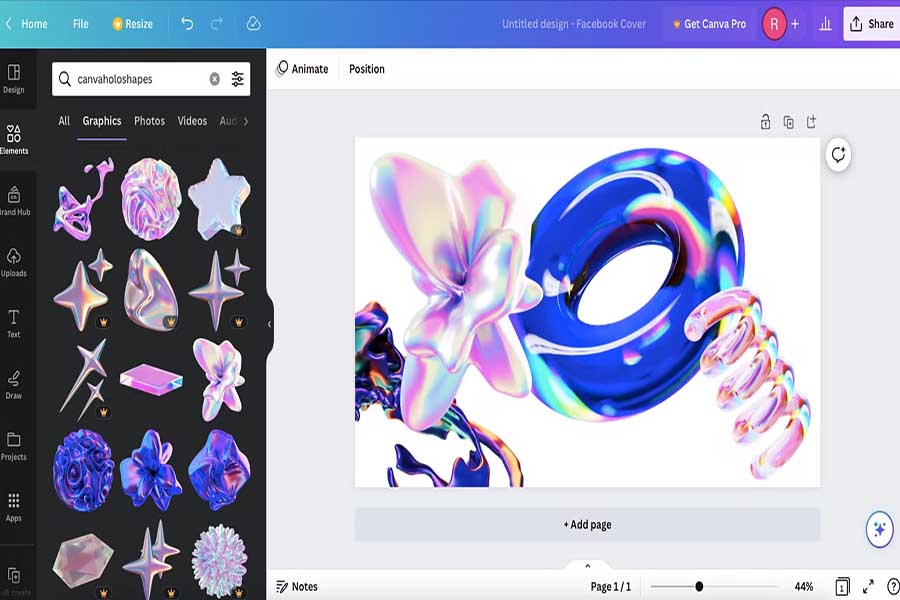Screen dimensions: 900x600
Task: Switch to the Photos tab
Action: click(149, 121)
